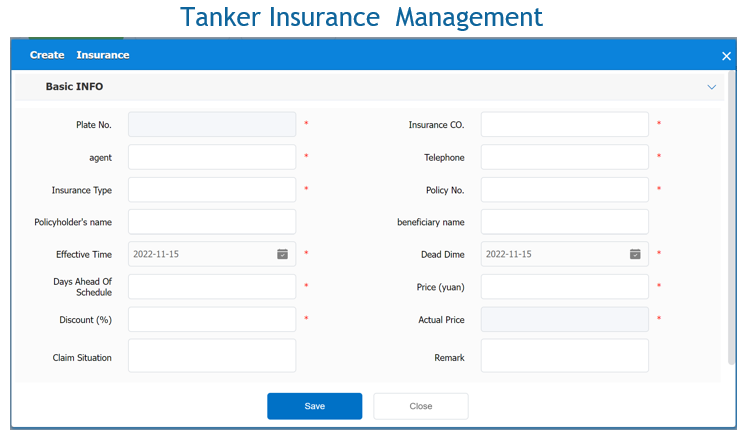The width and height of the screenshot is (745, 439).
Task: Click the Actual Price field
Action: [565, 320]
